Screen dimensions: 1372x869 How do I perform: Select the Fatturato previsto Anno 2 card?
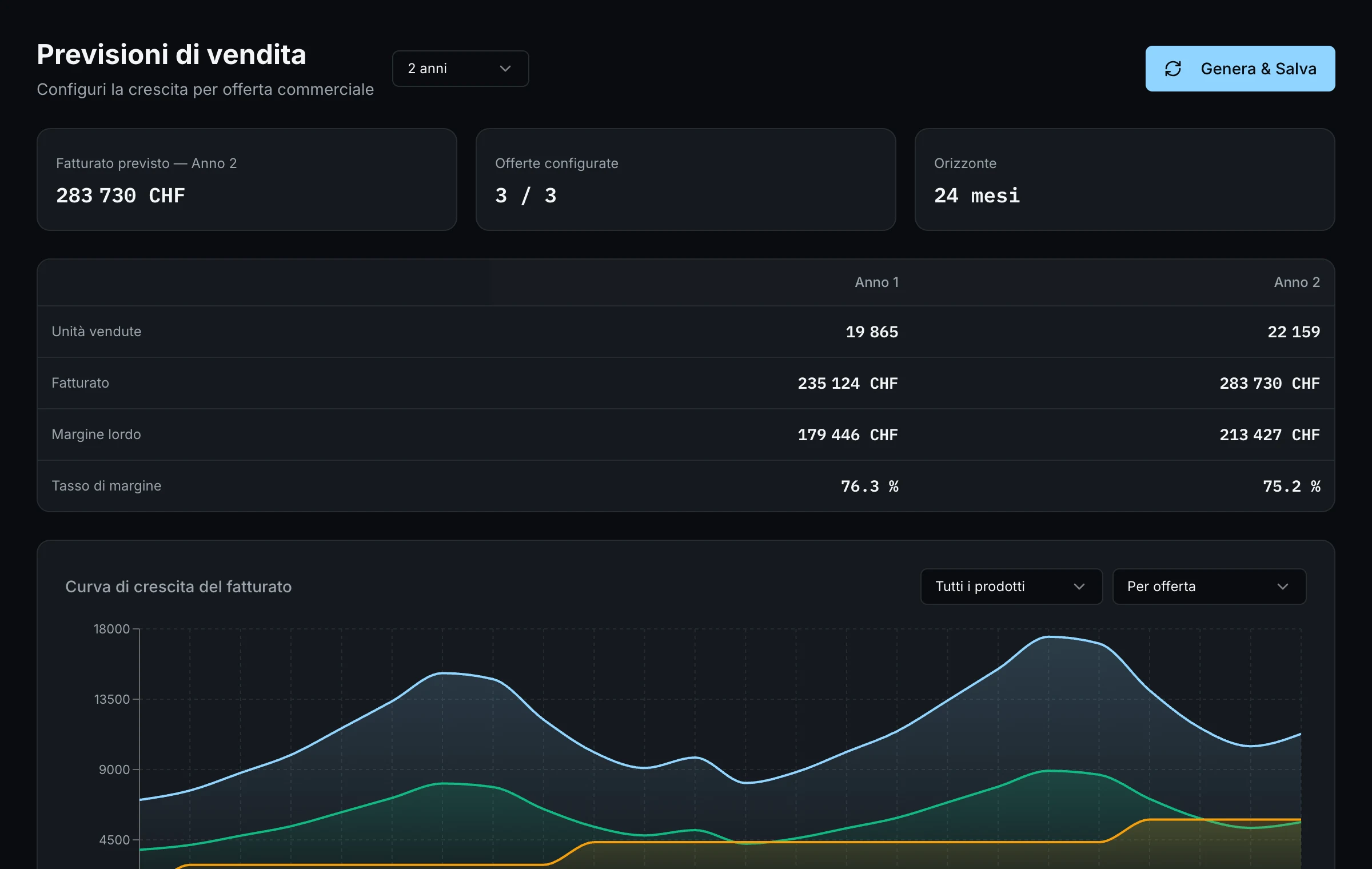tap(247, 180)
